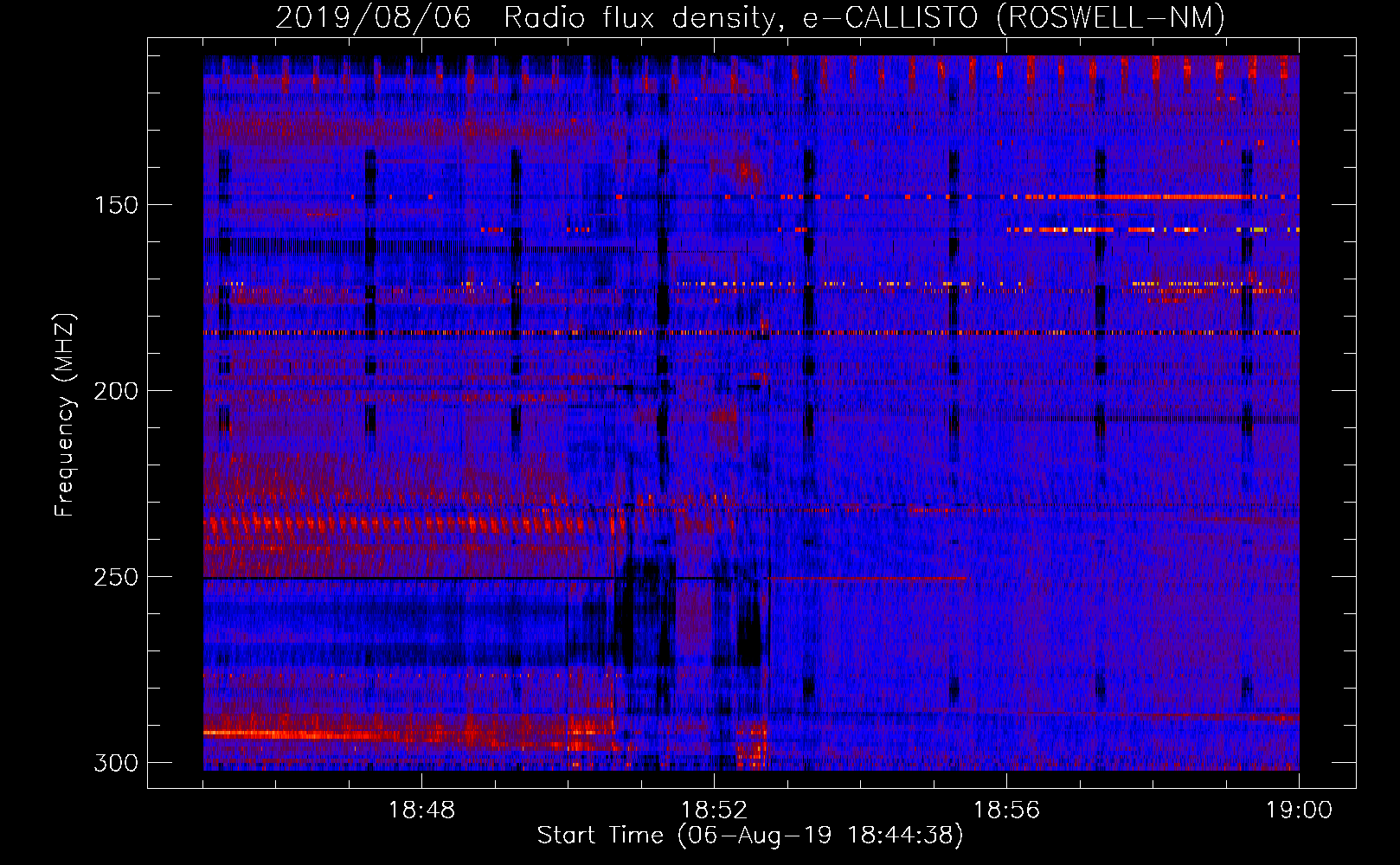The image size is (1400, 865).
Task: Click the '18:48' time tick label
Action: [x=421, y=811]
